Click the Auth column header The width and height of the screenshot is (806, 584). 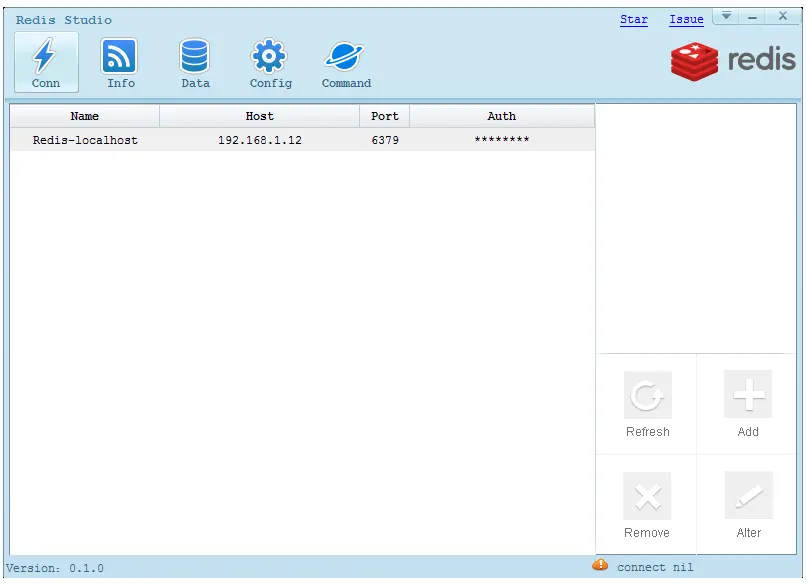click(502, 116)
